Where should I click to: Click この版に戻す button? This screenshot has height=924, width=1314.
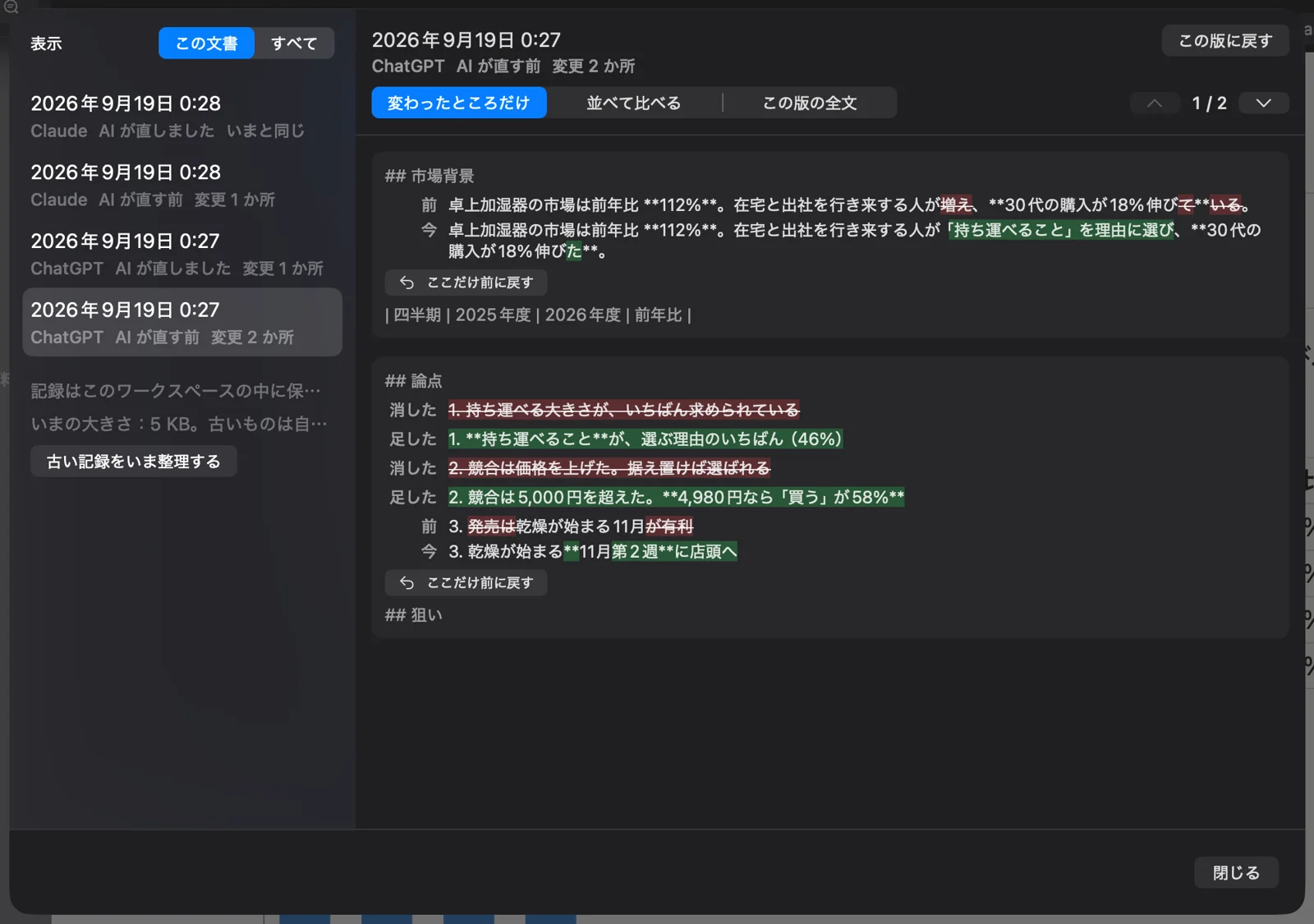(1225, 41)
